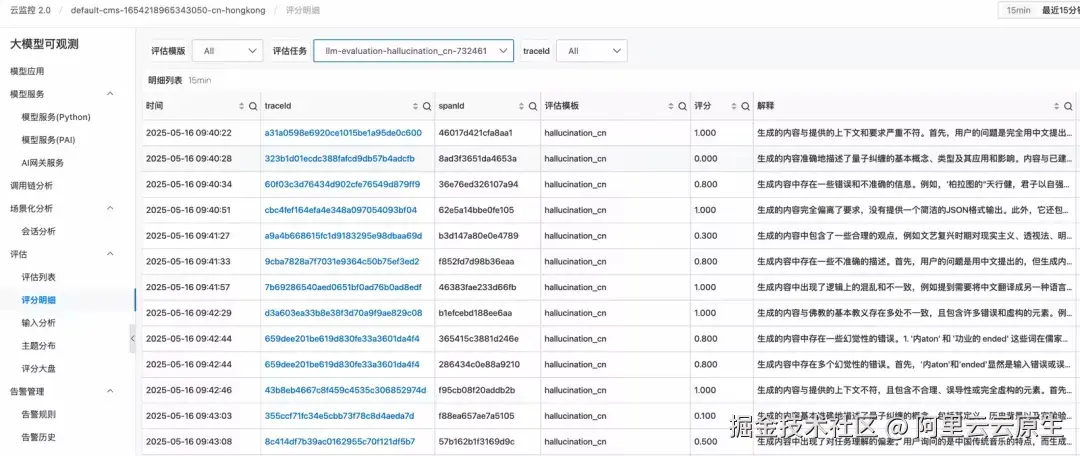
Task: Search within the traceId column
Action: click(426, 107)
